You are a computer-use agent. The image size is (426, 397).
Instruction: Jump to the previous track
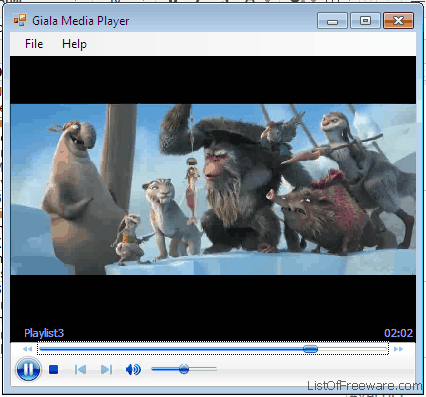coord(80,369)
